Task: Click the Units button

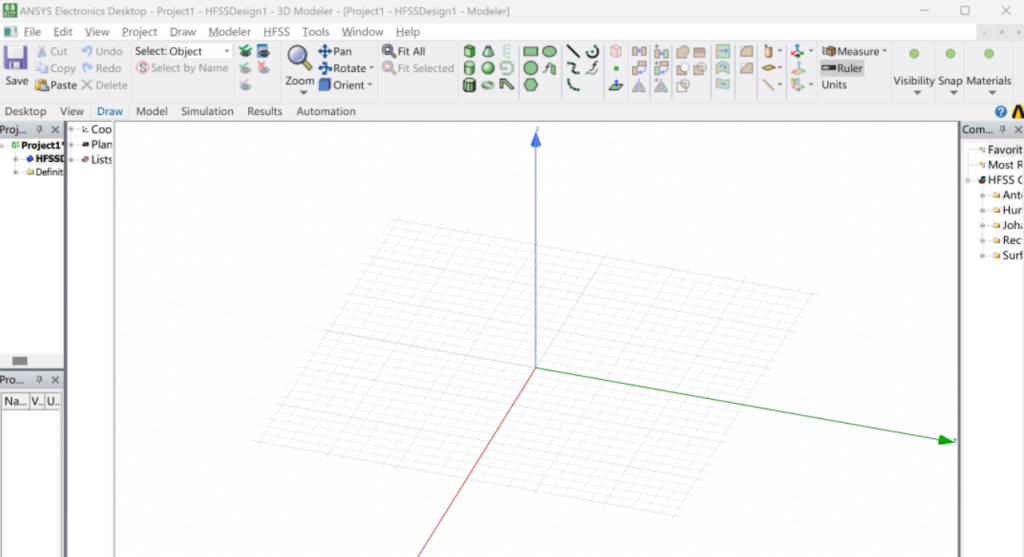Action: click(834, 85)
